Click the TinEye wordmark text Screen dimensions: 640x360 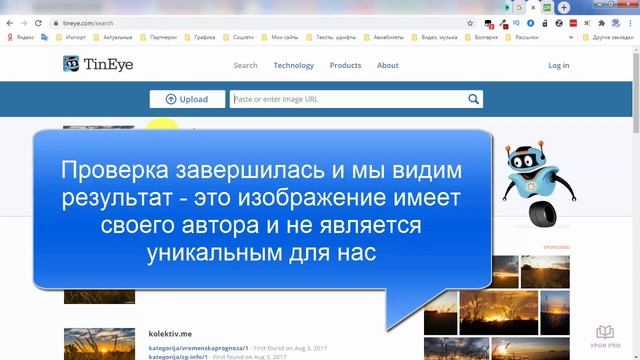tap(108, 64)
